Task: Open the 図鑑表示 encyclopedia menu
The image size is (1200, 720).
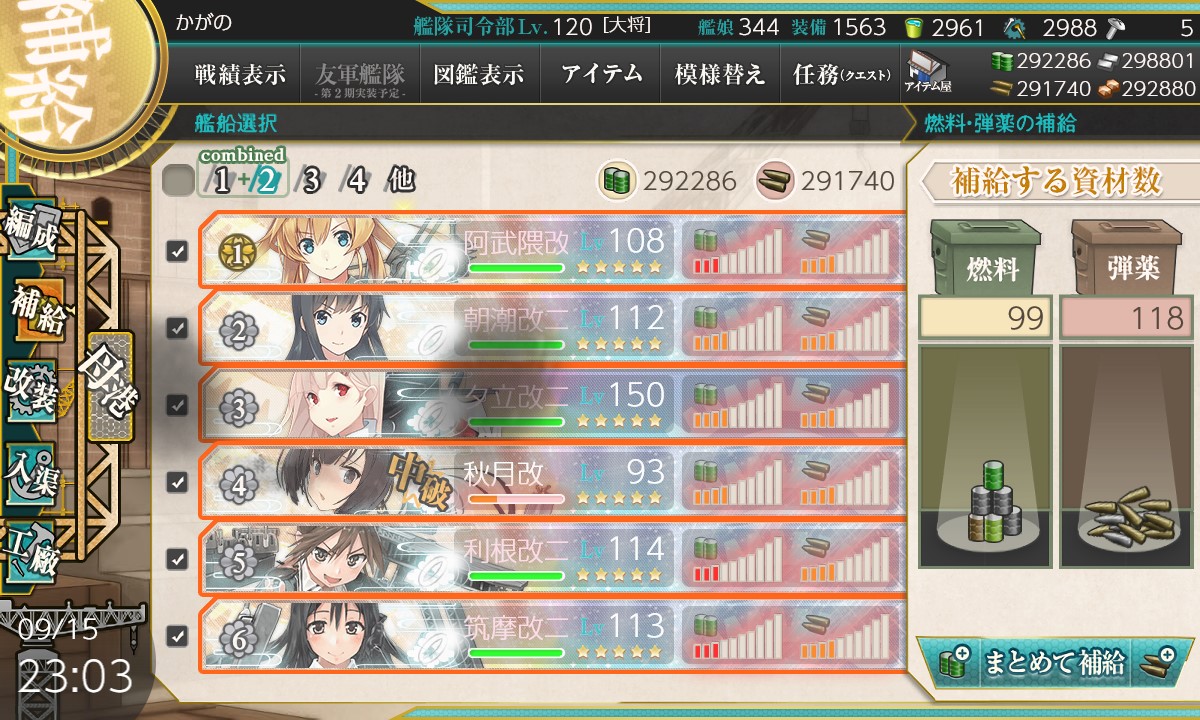Action: (x=479, y=74)
